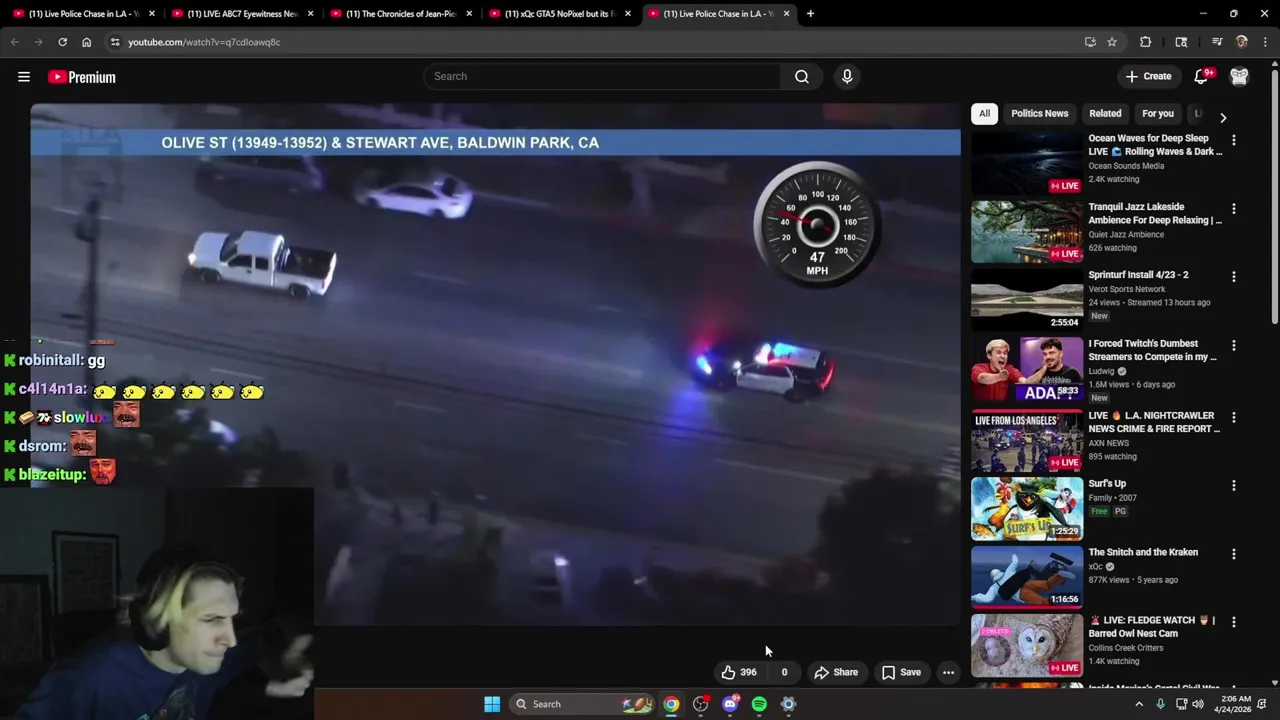The height and width of the screenshot is (720, 1280).
Task: Open the YouTube account avatar menu
Action: [x=1239, y=77]
